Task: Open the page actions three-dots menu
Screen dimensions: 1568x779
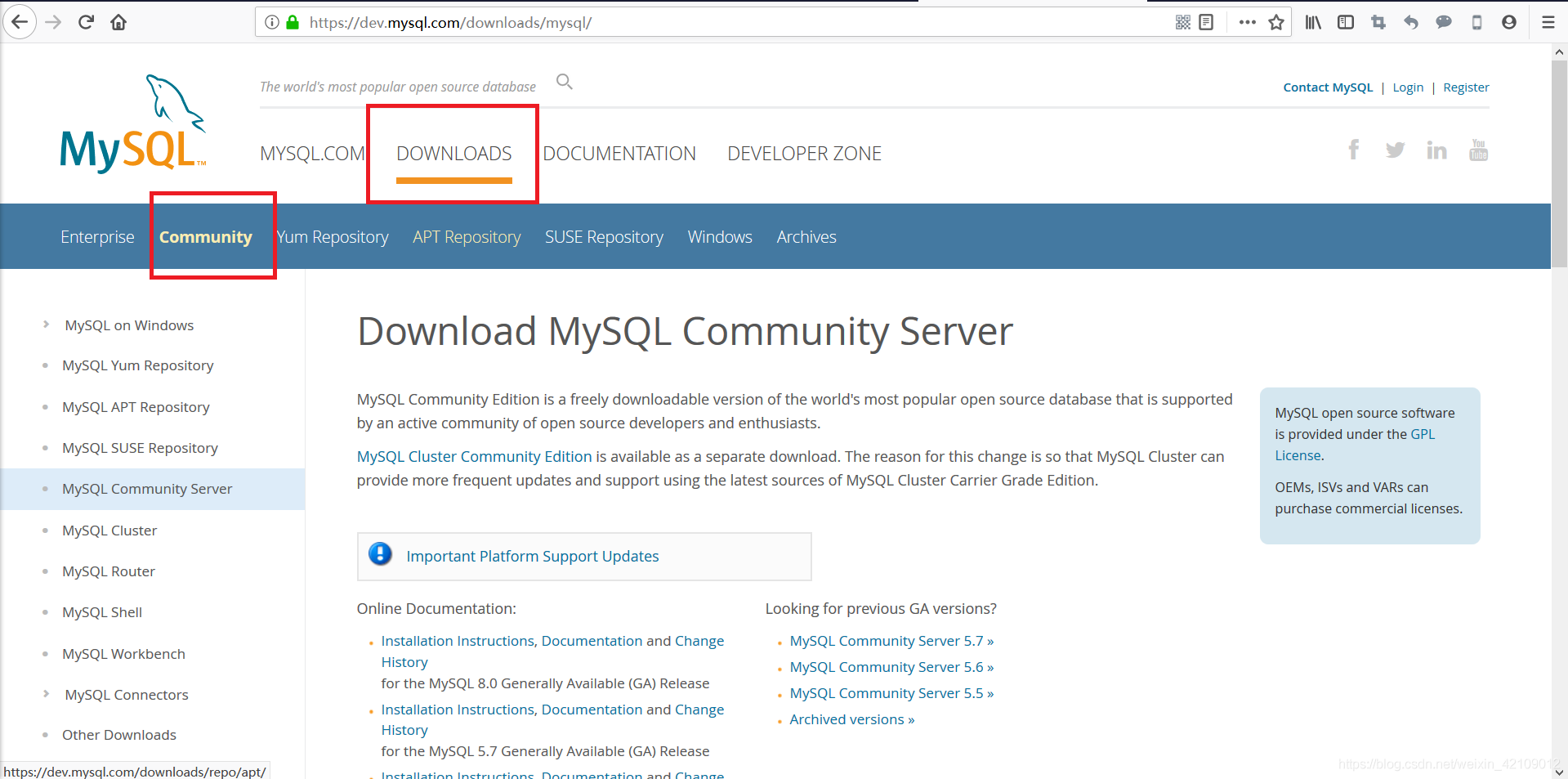Action: [1247, 22]
